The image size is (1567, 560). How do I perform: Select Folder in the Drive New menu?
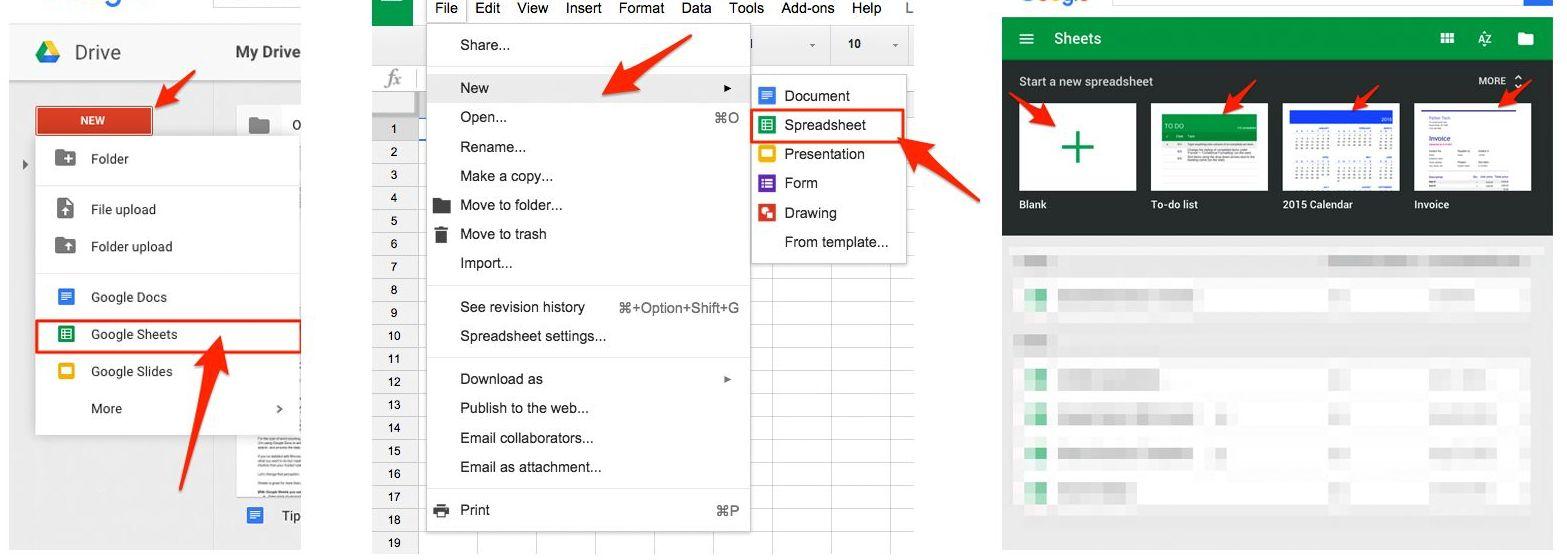coord(167,158)
